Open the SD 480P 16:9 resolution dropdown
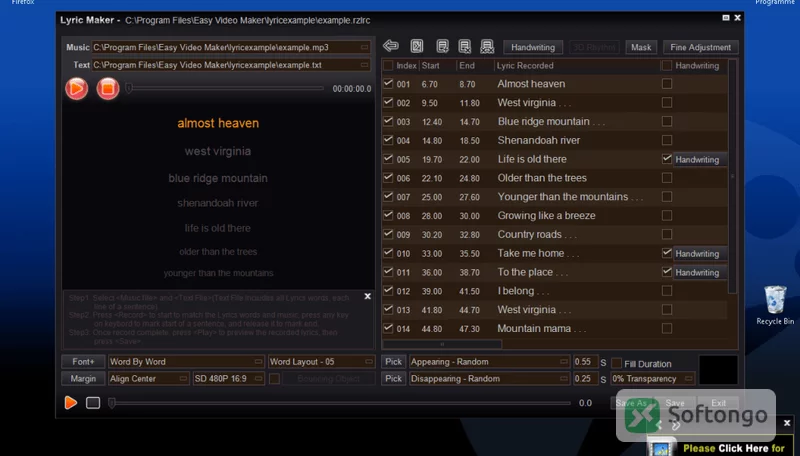Image resolution: width=800 pixels, height=456 pixels. coord(229,378)
